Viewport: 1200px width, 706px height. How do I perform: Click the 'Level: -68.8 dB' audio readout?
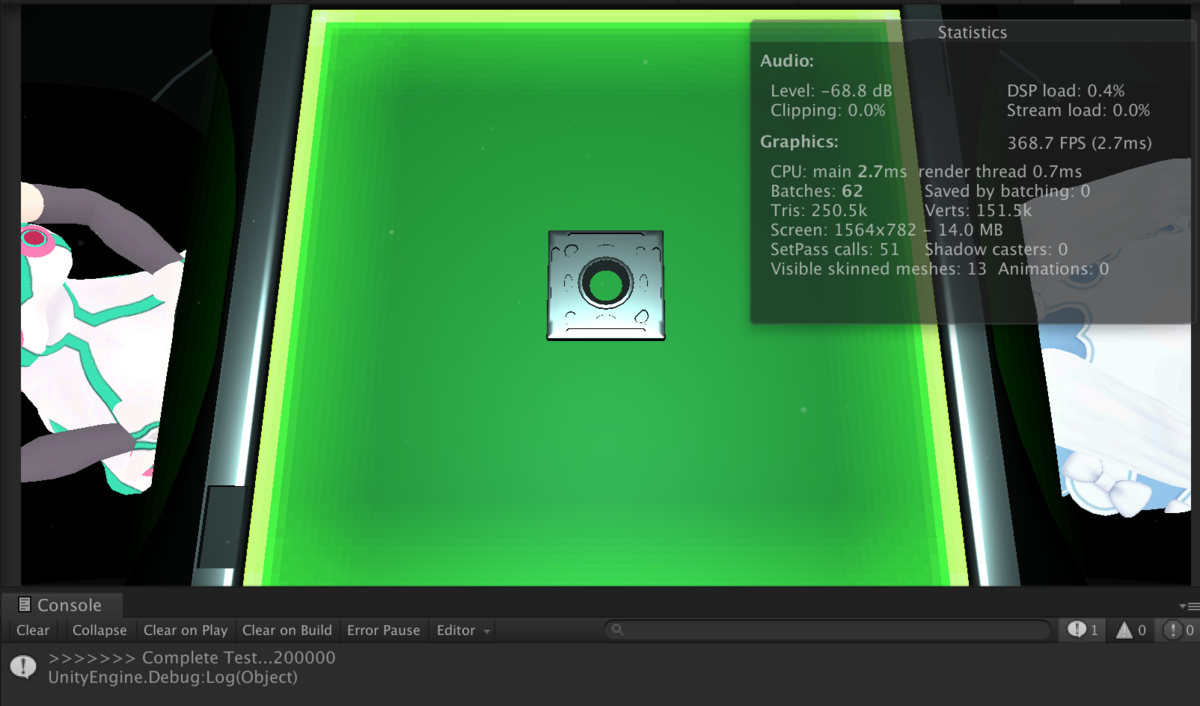coord(831,91)
